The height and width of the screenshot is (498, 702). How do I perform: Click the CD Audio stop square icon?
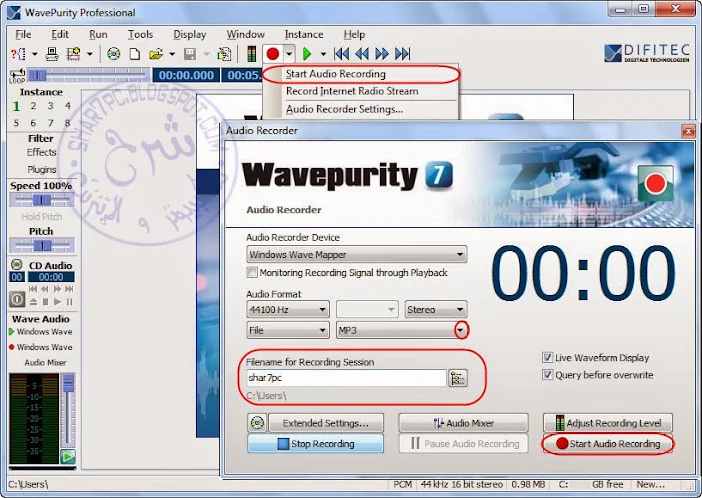tap(45, 302)
